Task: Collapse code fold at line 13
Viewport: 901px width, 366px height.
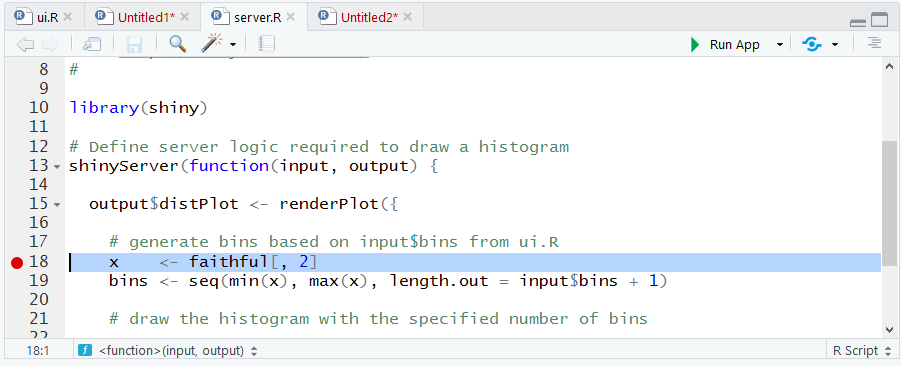Action: coord(57,167)
